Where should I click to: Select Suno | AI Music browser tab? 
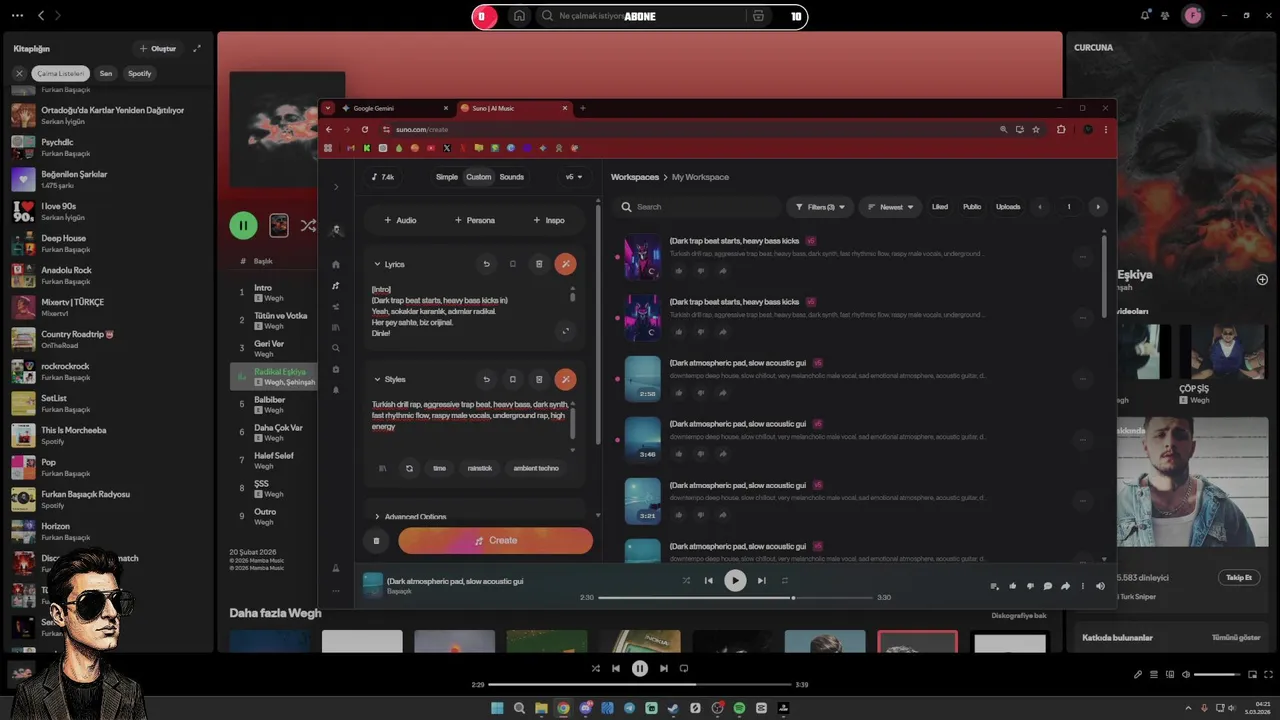pos(515,108)
